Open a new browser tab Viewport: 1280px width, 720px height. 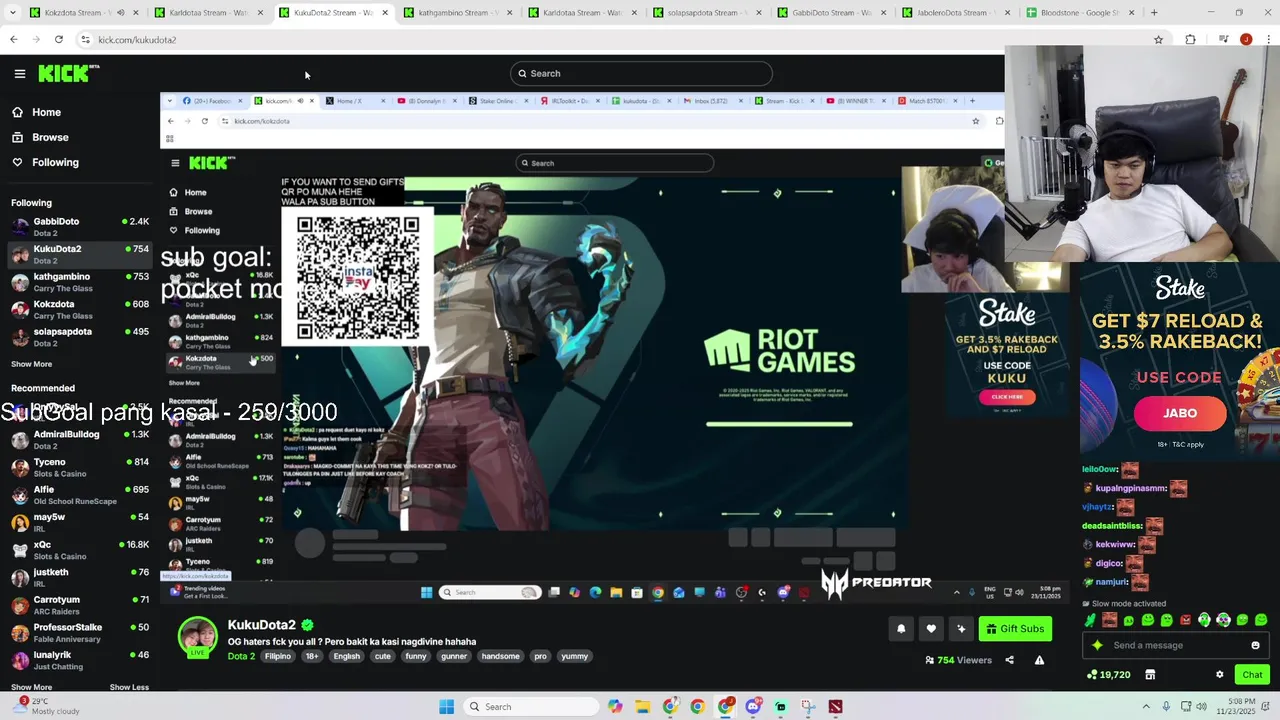pos(1154,13)
